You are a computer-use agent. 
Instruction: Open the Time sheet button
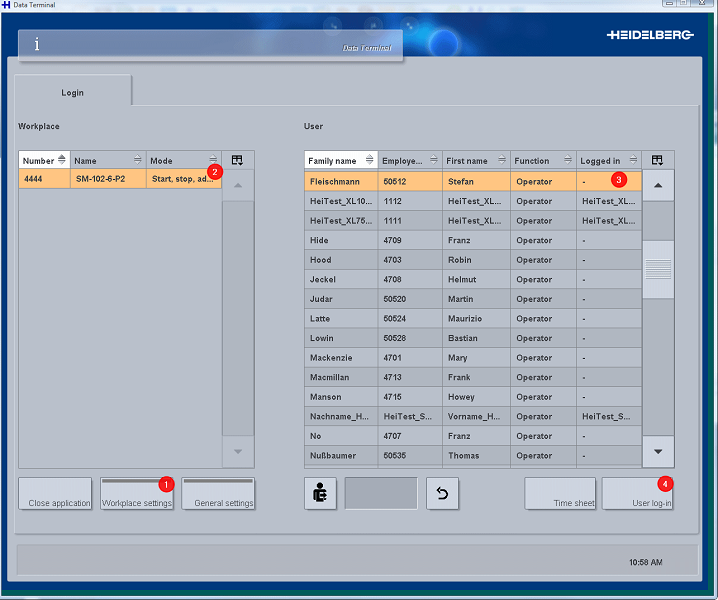[561, 493]
